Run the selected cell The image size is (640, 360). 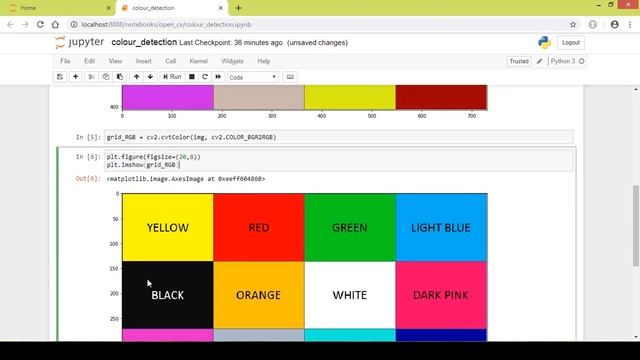coord(172,77)
